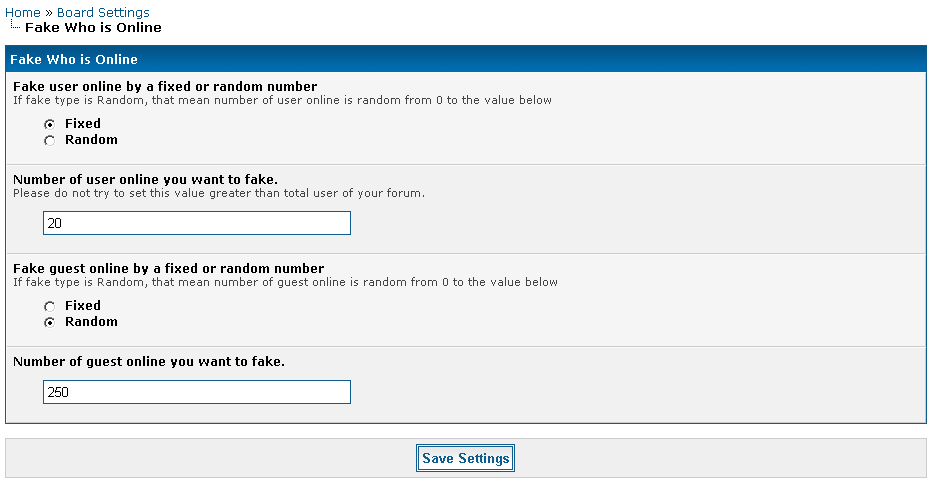This screenshot has height=491, width=934.
Task: Click the guest online random-type description text
Action: pyautogui.click(x=285, y=282)
